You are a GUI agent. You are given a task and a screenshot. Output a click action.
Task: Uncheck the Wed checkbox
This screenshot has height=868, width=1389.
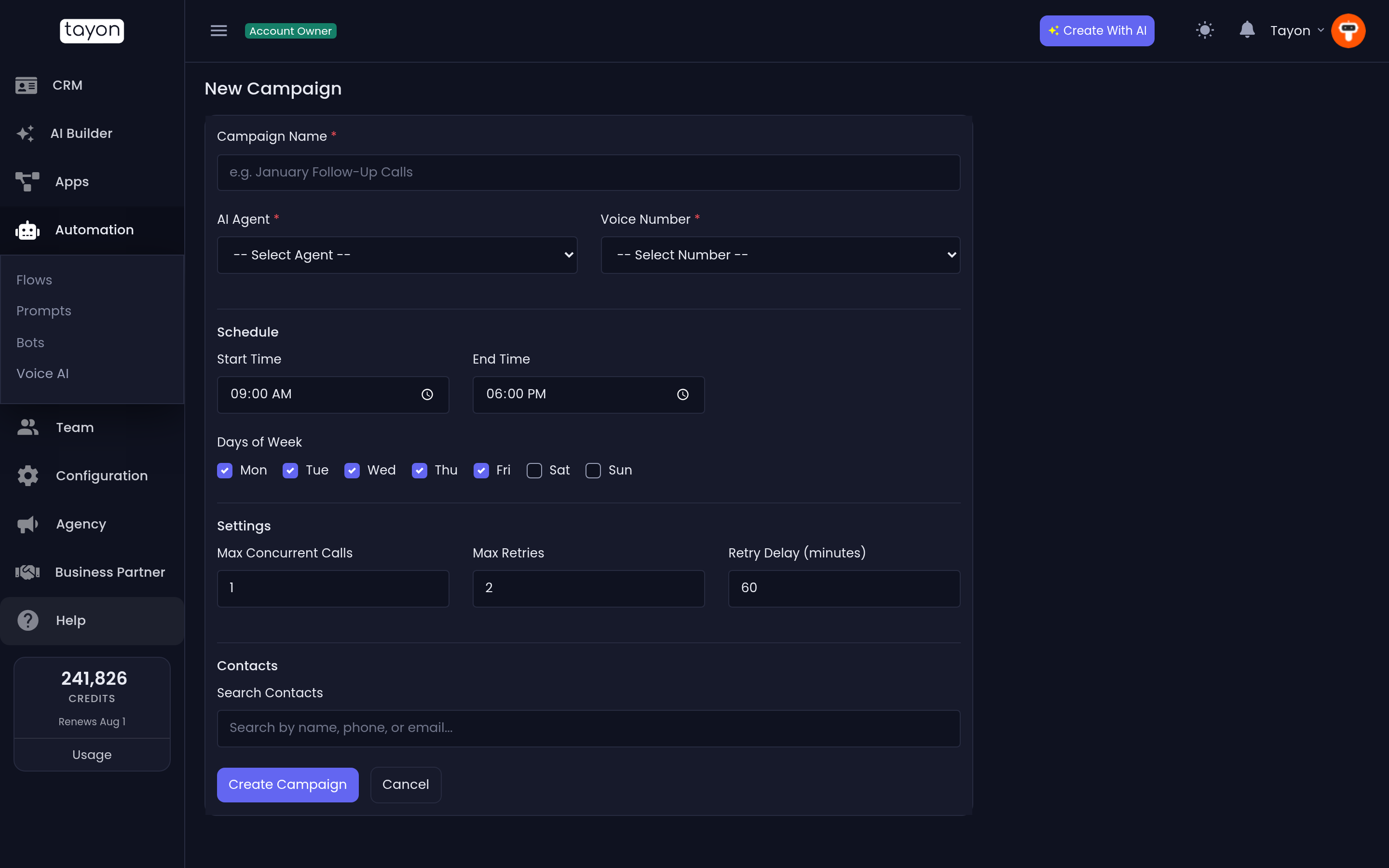click(x=352, y=470)
